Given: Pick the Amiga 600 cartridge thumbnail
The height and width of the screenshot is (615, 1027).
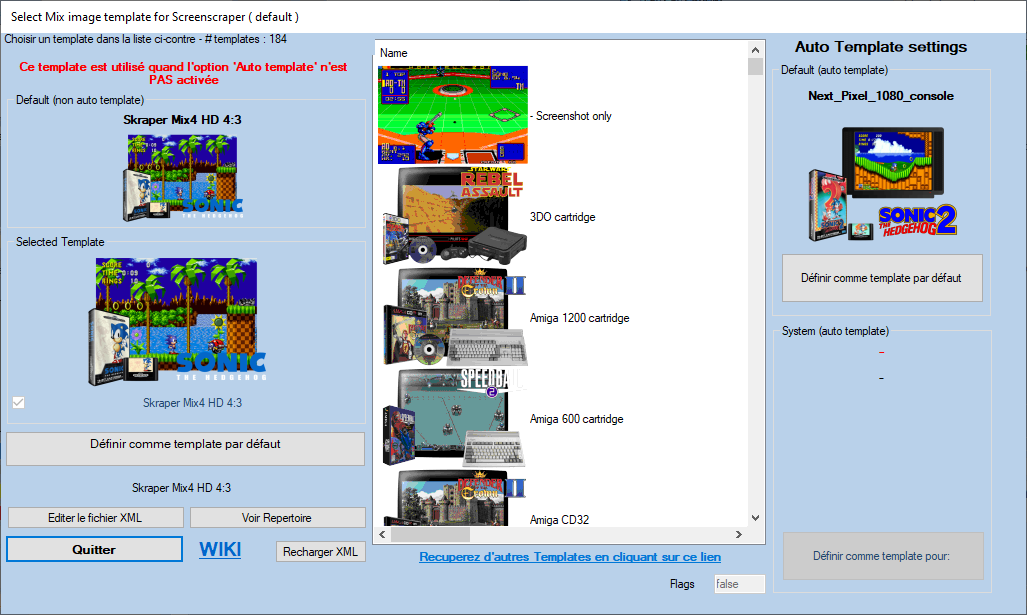Looking at the screenshot, I should coord(452,419).
